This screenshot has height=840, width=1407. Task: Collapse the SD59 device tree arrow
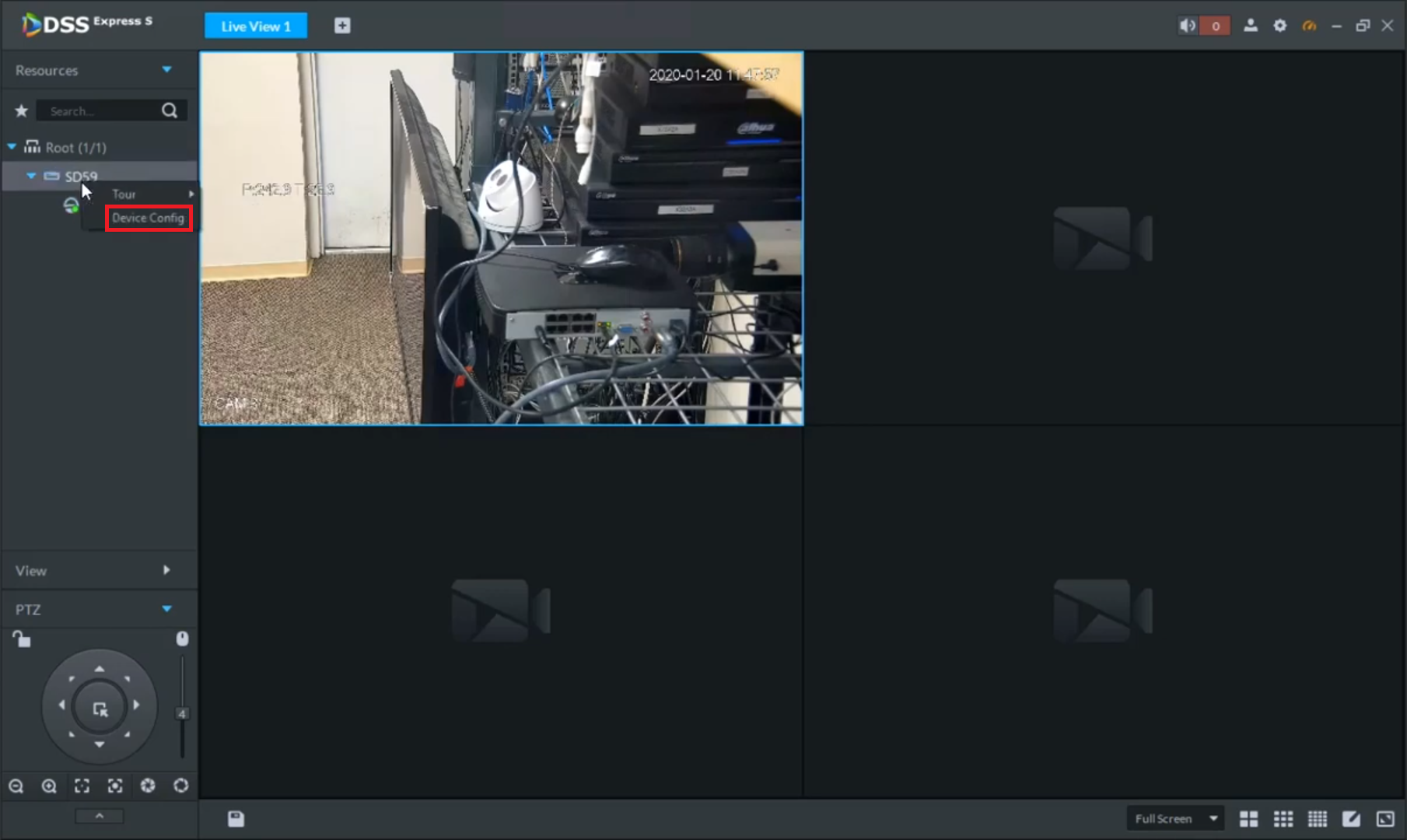31,176
